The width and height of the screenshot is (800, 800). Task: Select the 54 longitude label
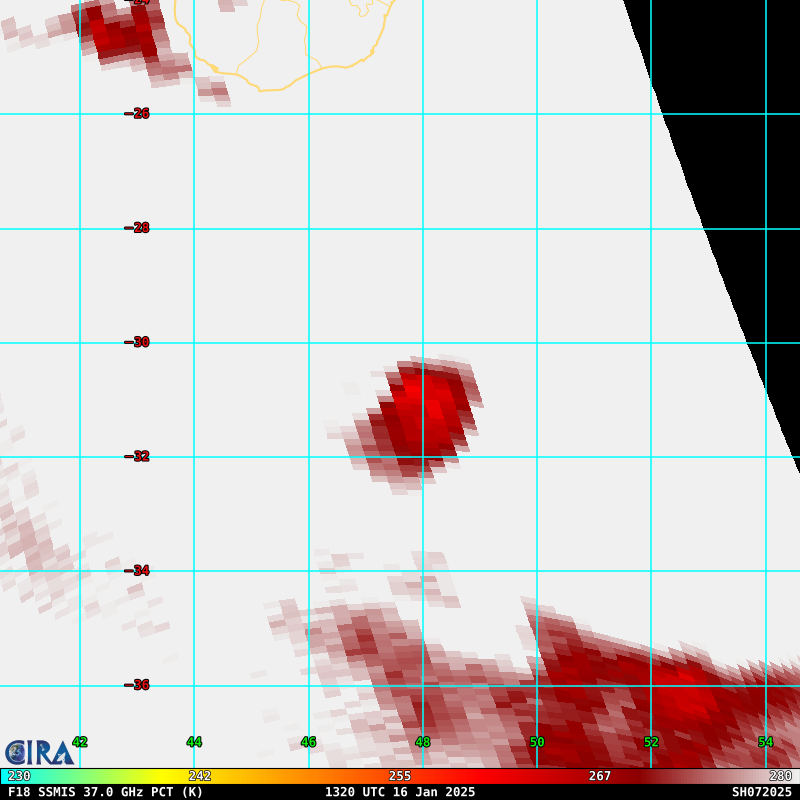click(765, 742)
